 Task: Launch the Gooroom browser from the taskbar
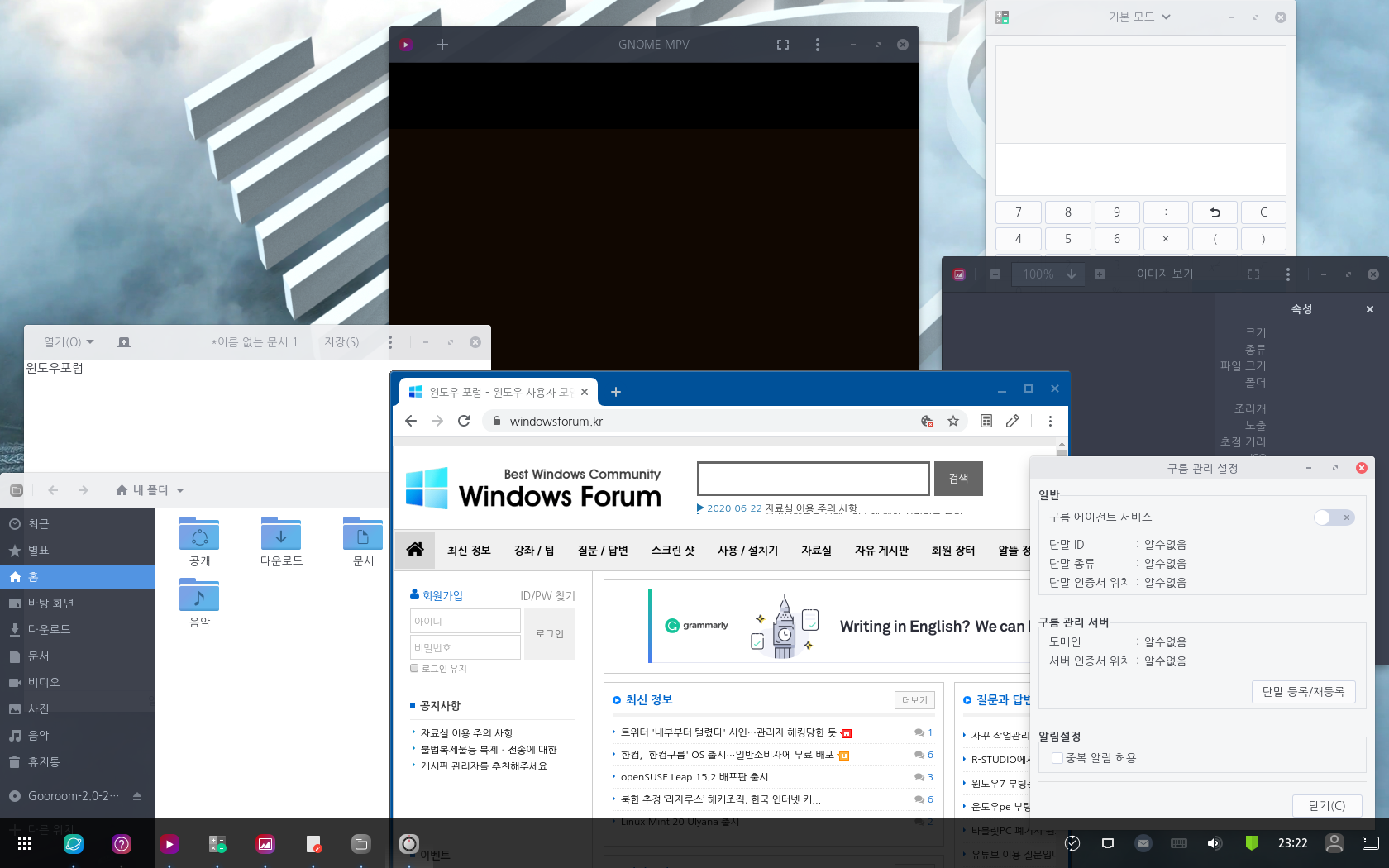pos(74,843)
